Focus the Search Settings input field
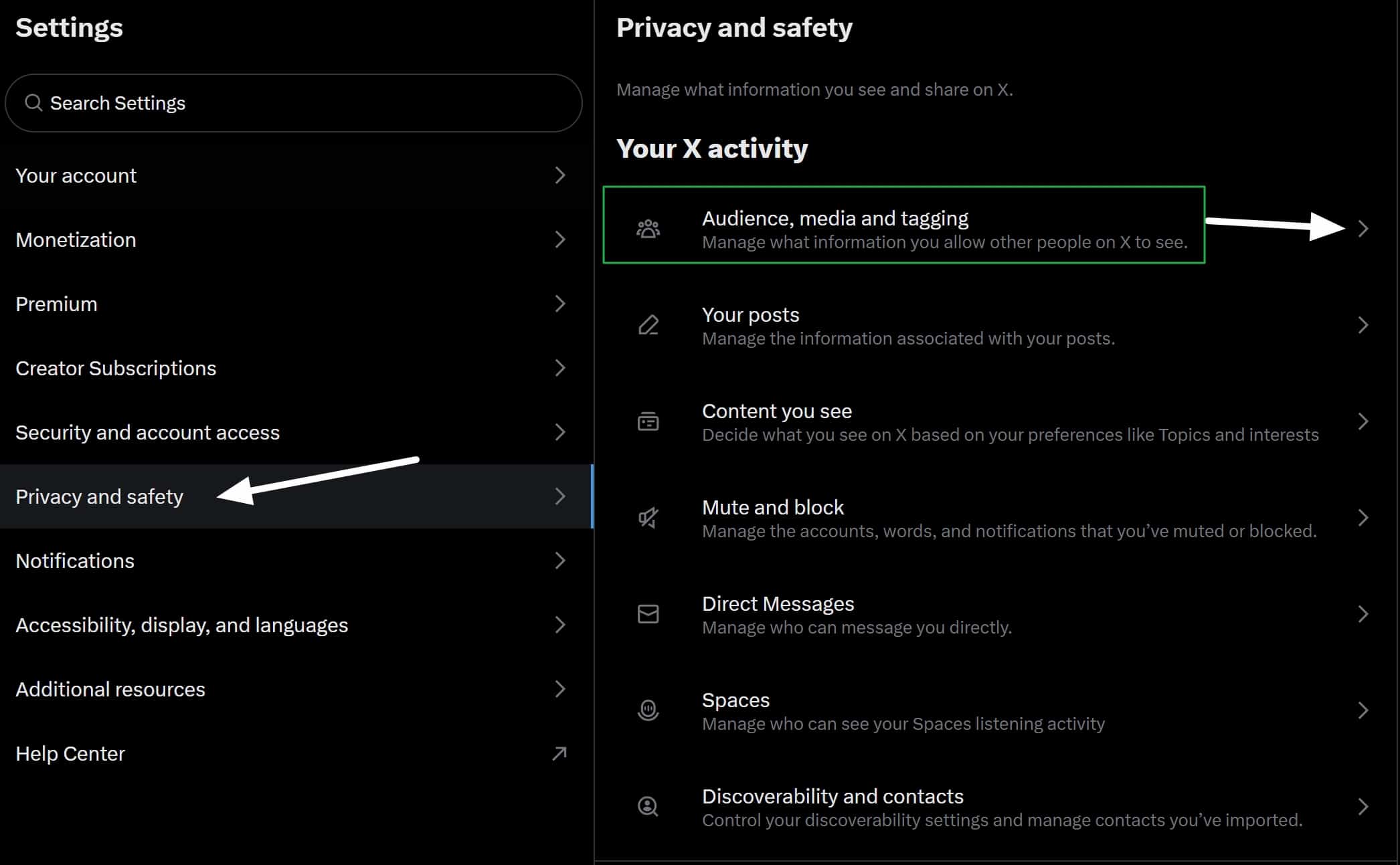Screen dimensions: 1400x865 (294, 103)
